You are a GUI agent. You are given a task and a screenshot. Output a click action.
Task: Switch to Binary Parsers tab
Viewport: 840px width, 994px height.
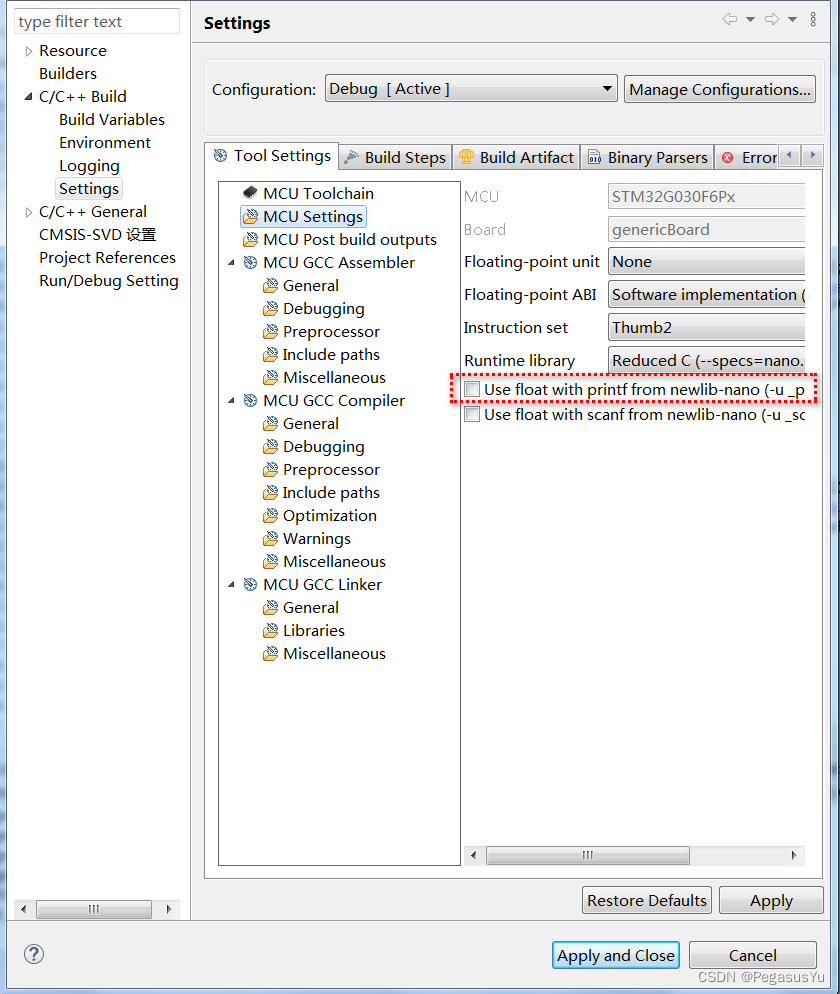coord(647,157)
